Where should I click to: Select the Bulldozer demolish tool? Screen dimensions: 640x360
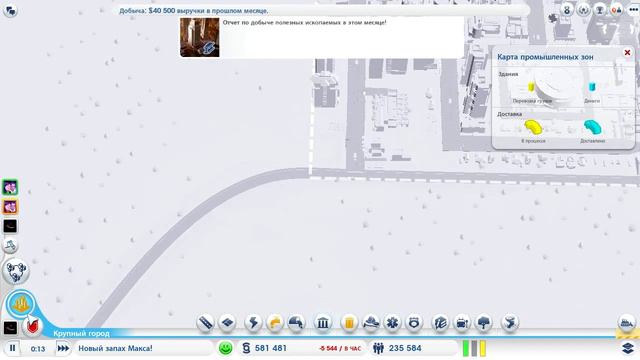coord(627,323)
